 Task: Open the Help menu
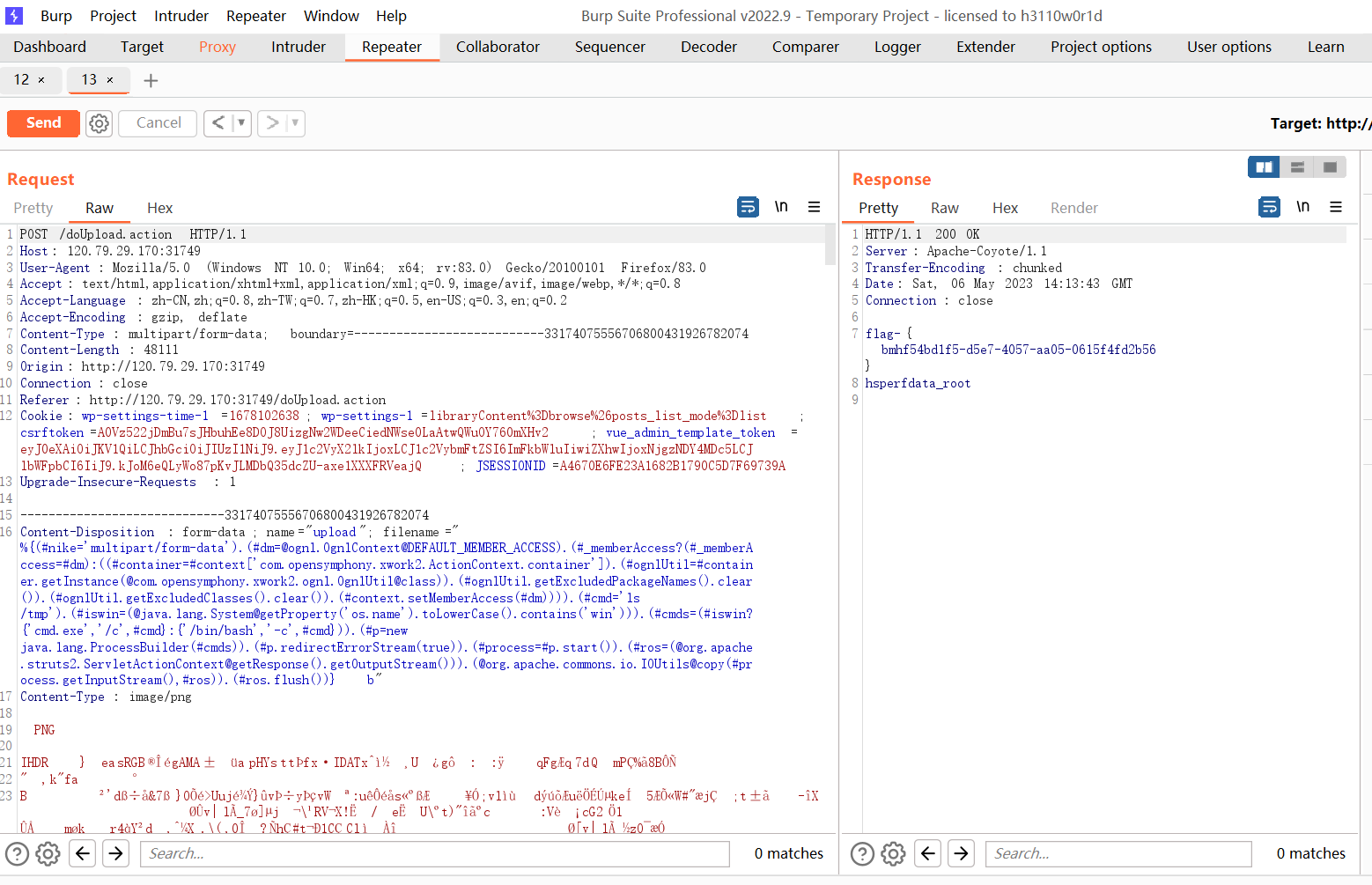(x=391, y=16)
